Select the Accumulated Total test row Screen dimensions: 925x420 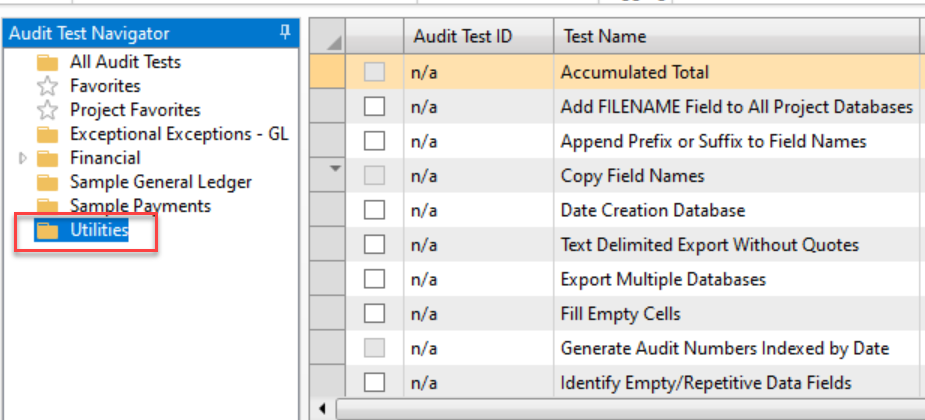coord(635,72)
